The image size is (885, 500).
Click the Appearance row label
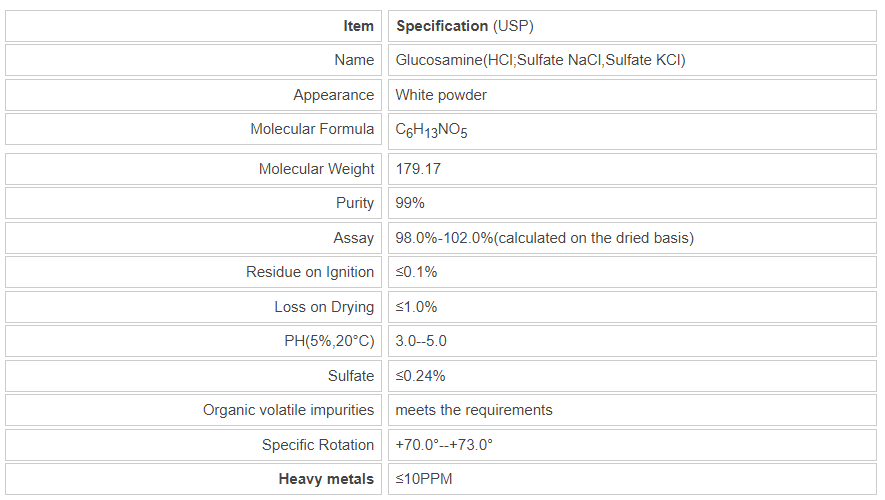click(333, 95)
